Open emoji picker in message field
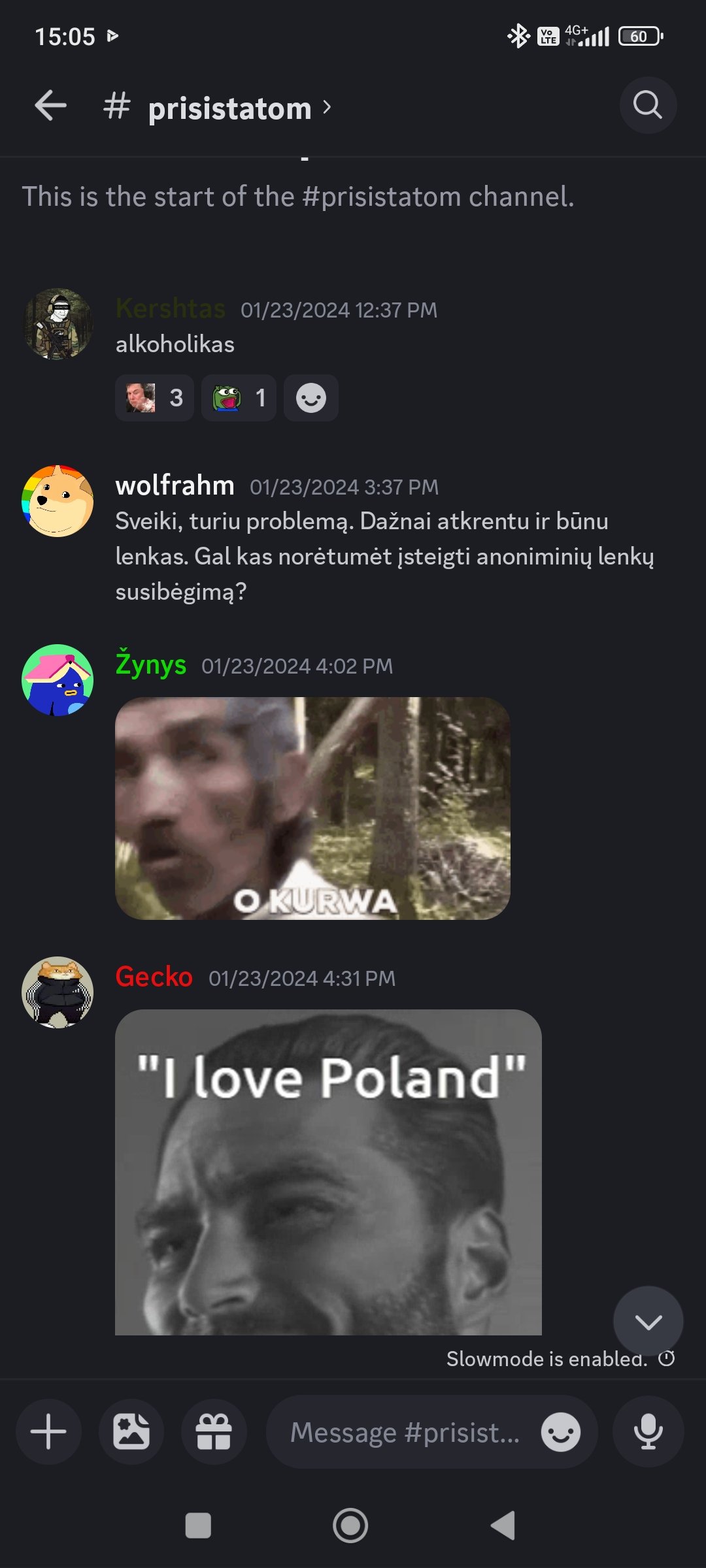 pos(561,1432)
